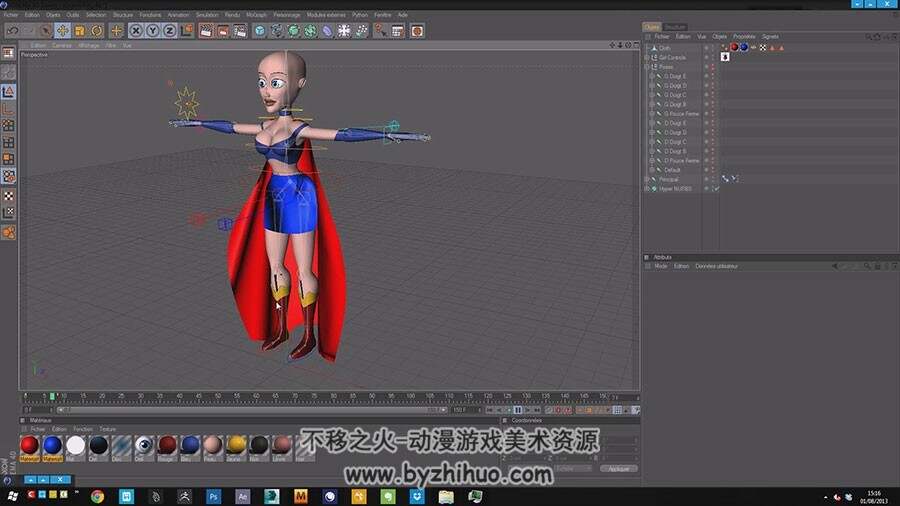Activate the Scale tool

80,30
